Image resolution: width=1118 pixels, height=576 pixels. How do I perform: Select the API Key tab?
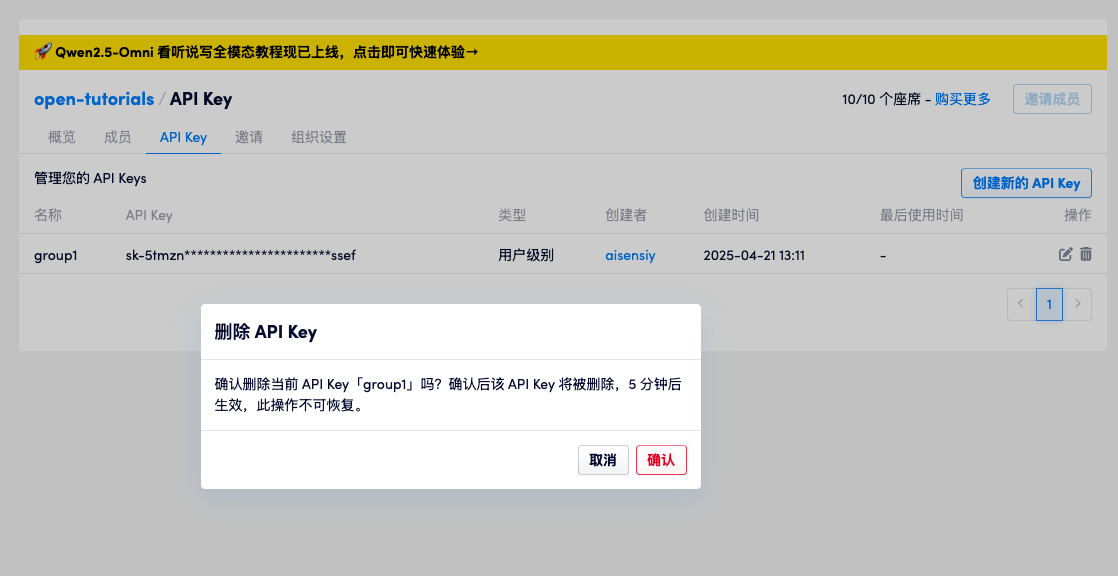183,137
